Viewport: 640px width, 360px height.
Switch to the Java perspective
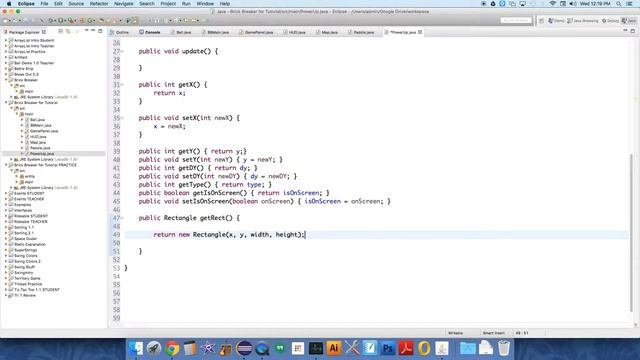coord(629,20)
